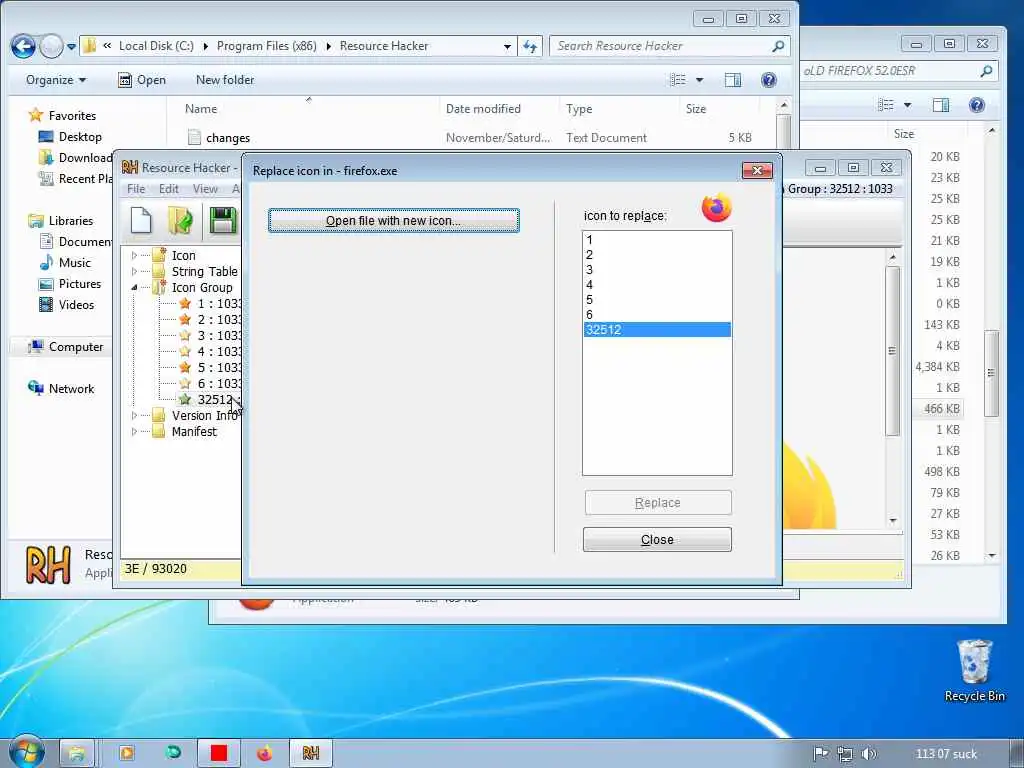Open the recent pages dropdown next to forward button
The width and height of the screenshot is (1024, 768).
coord(71,46)
